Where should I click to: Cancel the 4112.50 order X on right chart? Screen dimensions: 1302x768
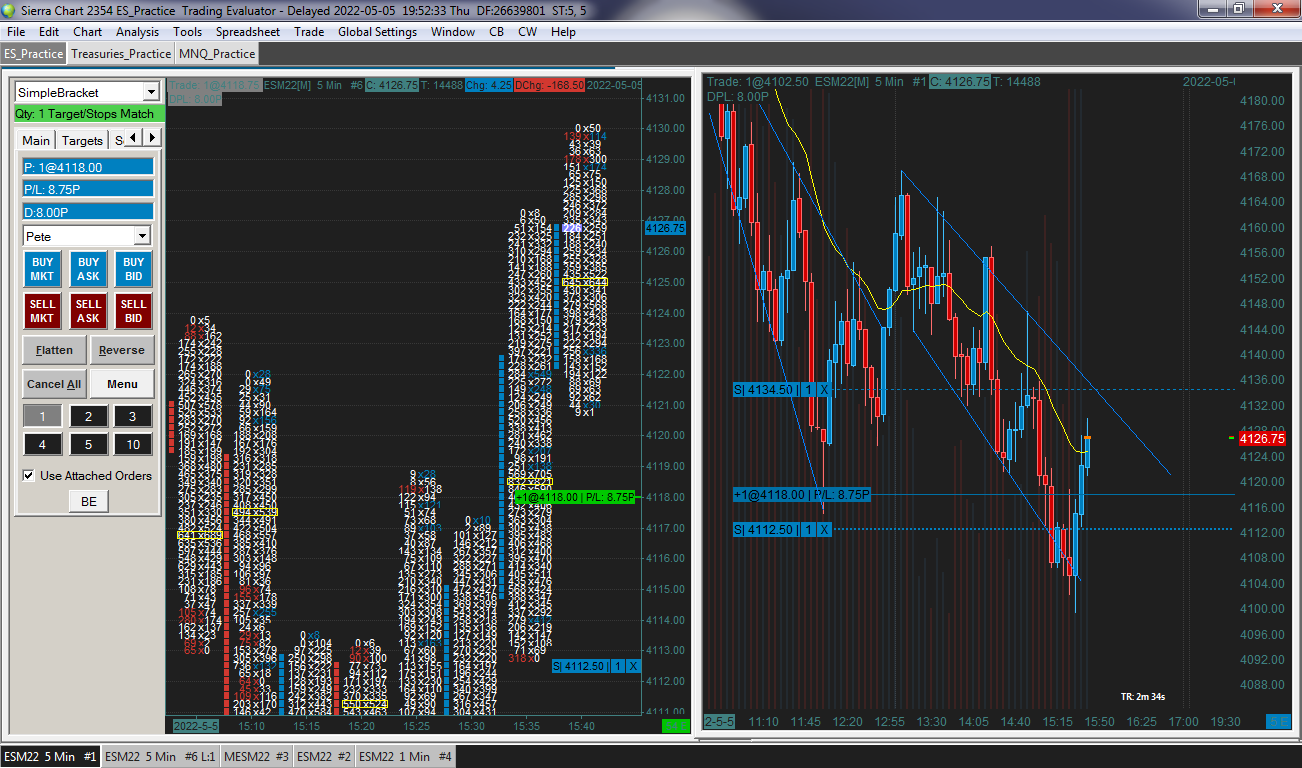click(824, 529)
